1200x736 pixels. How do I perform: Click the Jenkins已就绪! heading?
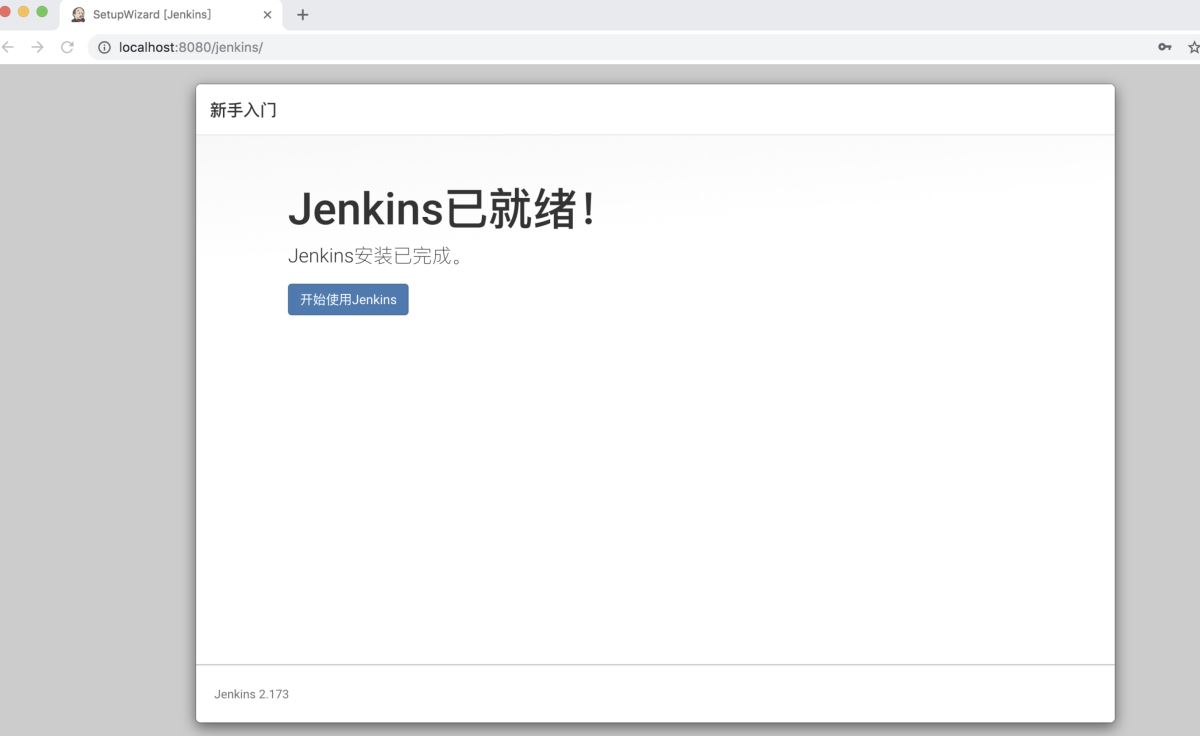pos(443,209)
